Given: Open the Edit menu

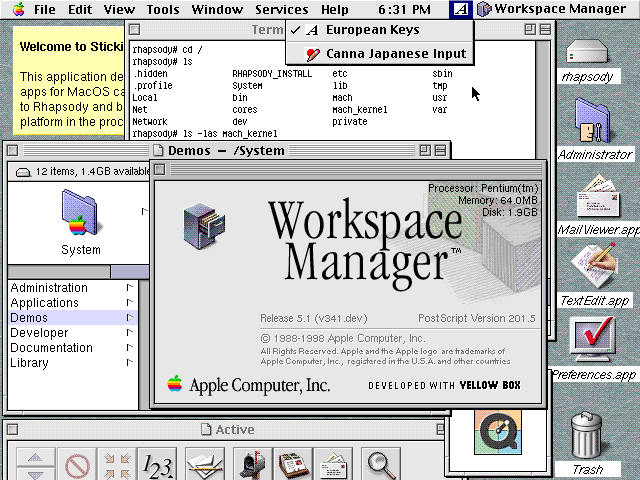Looking at the screenshot, I should coord(80,9).
